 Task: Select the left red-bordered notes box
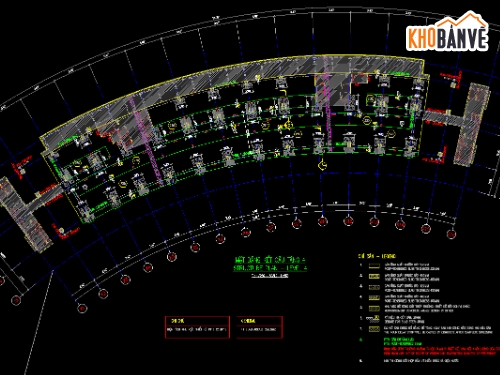197,327
